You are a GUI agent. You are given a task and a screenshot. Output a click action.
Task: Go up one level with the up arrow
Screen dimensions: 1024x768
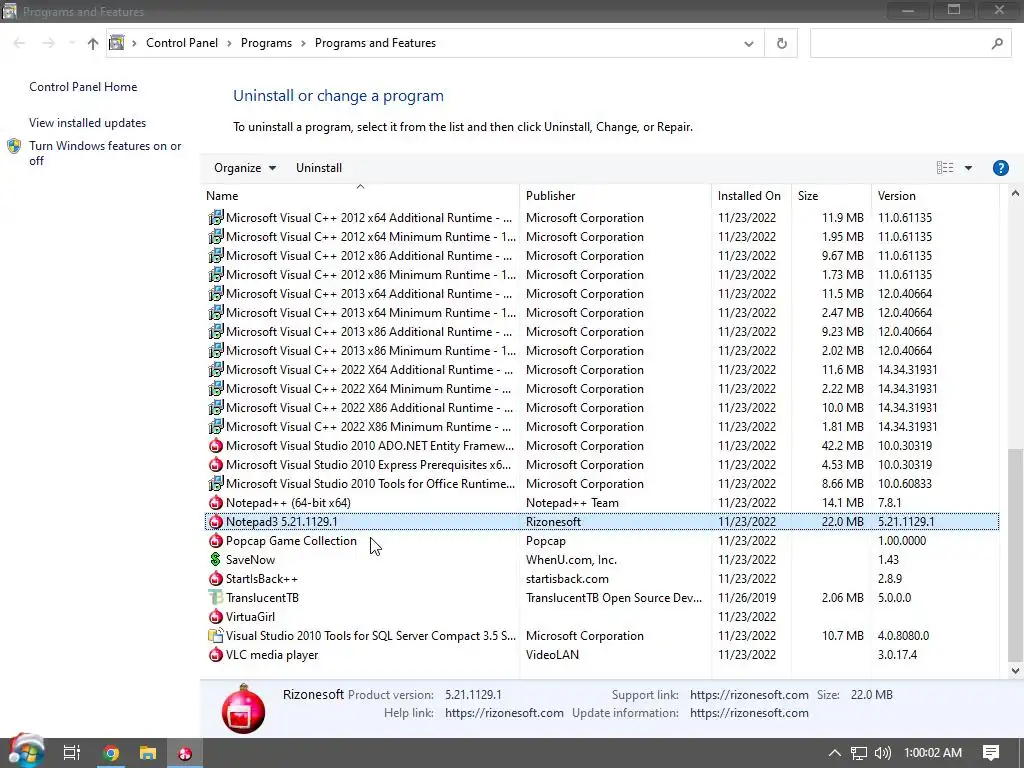click(x=93, y=44)
